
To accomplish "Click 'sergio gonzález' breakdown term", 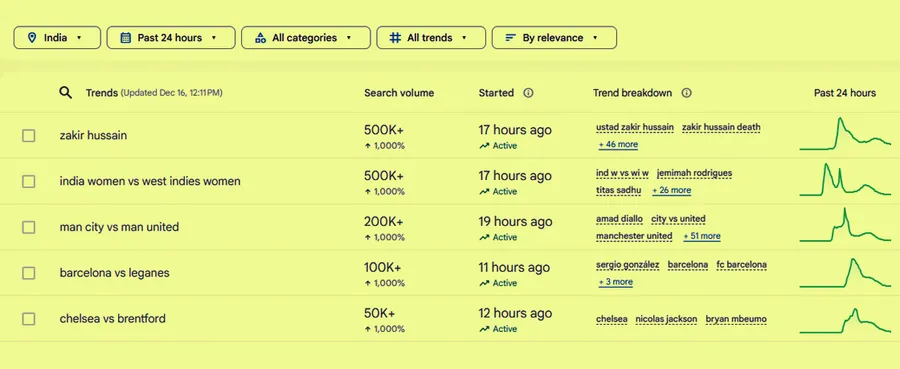I will (x=628, y=265).
